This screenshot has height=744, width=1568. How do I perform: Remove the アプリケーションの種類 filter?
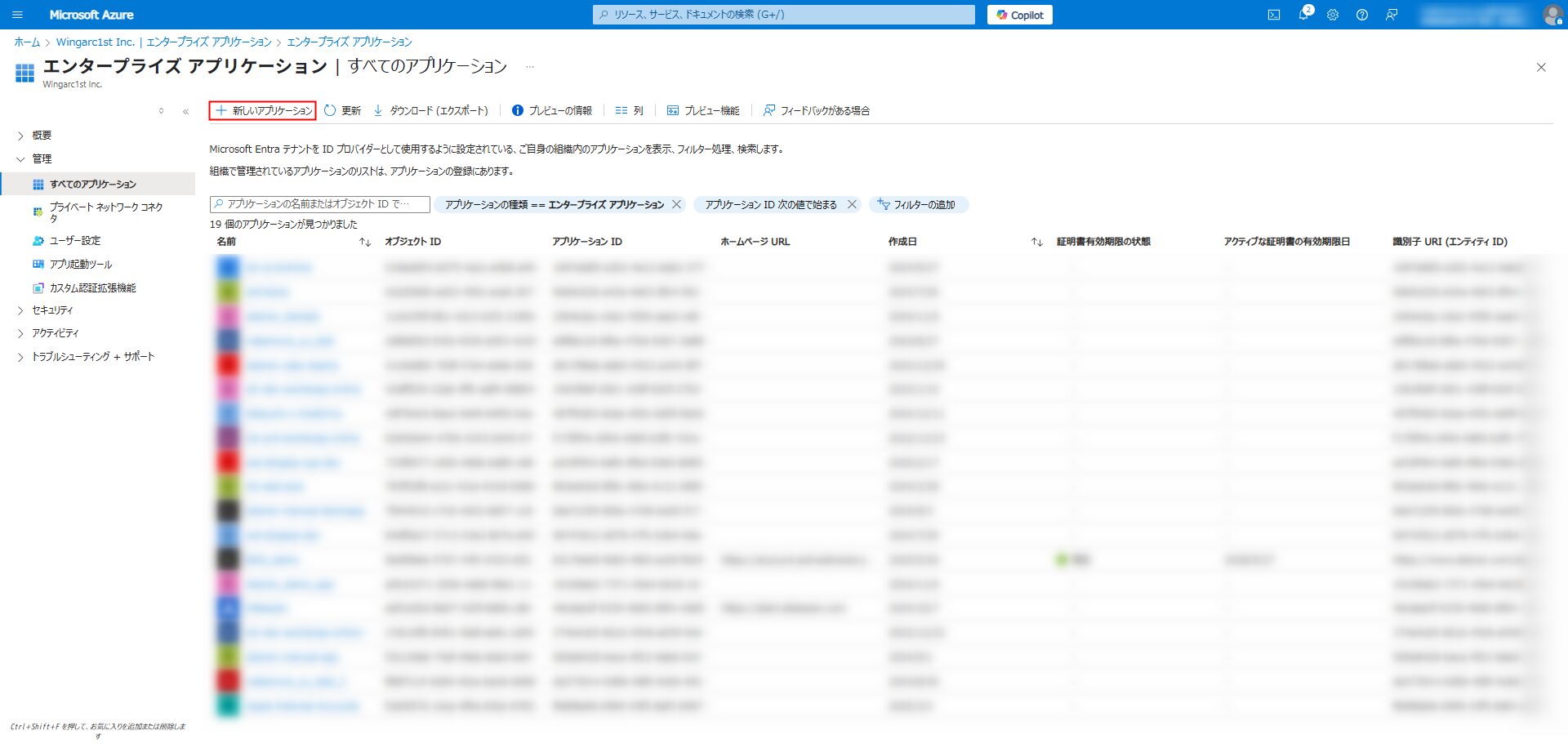click(676, 205)
